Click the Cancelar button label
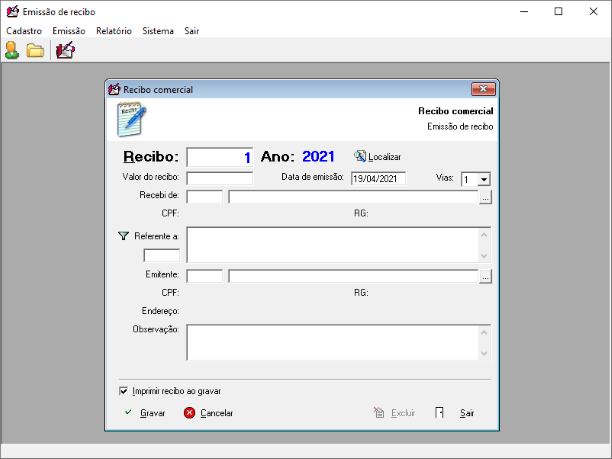The height and width of the screenshot is (459, 612). pos(217,413)
